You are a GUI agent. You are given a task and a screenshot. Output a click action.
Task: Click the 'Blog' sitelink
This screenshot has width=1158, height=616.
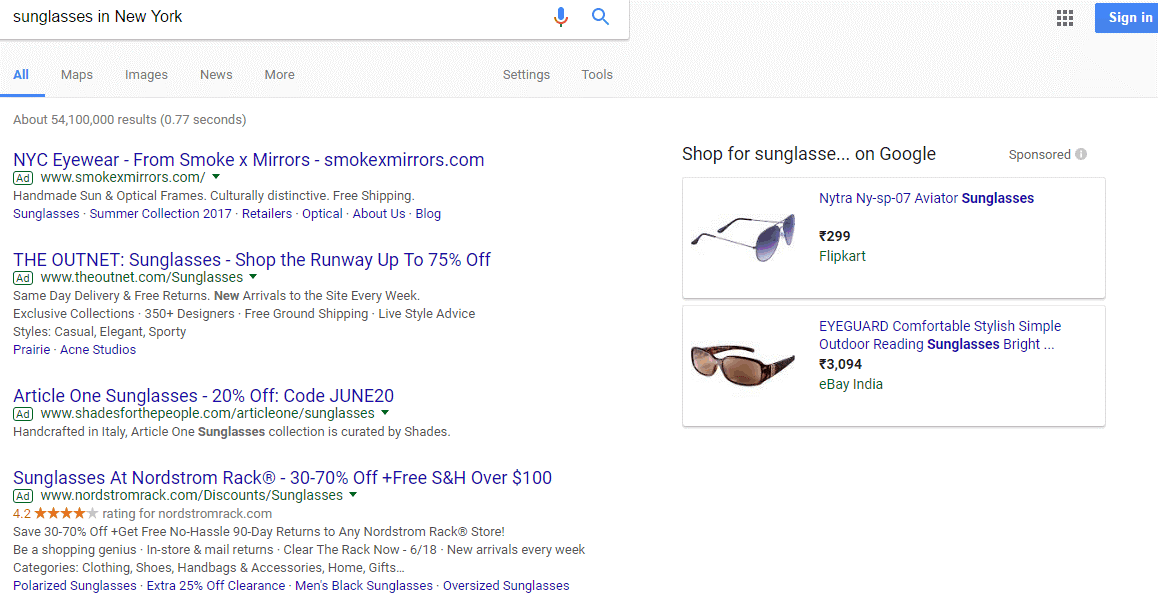coord(428,213)
